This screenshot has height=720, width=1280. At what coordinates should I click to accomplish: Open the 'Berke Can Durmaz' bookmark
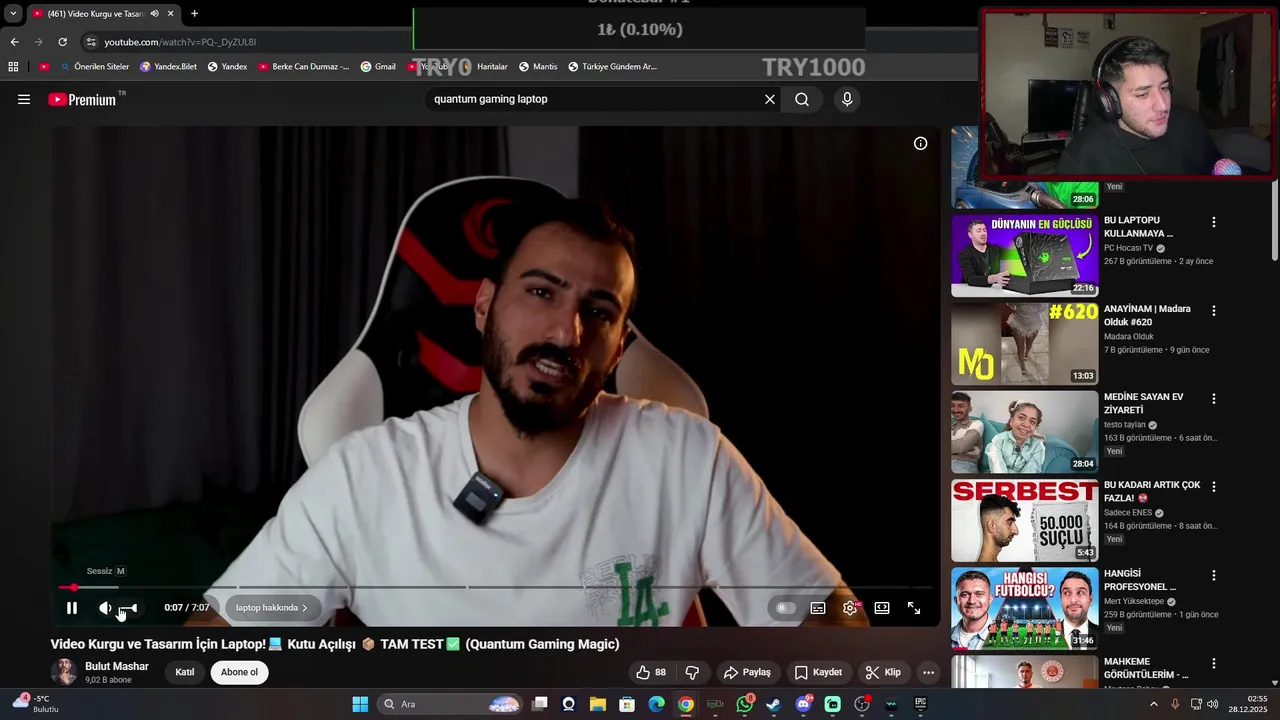(304, 67)
